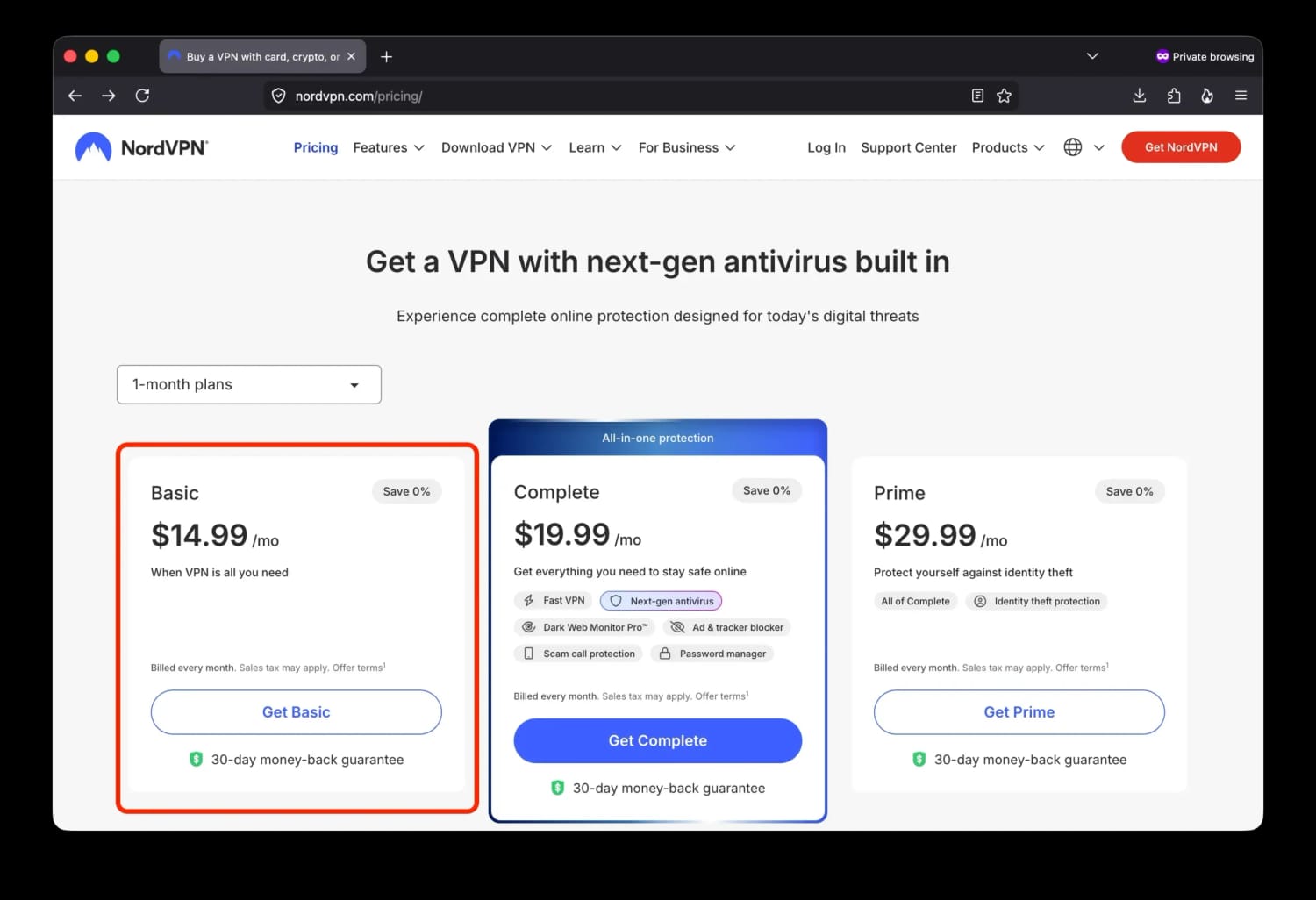
Task: Open the browser hamburger menu
Action: click(1241, 96)
